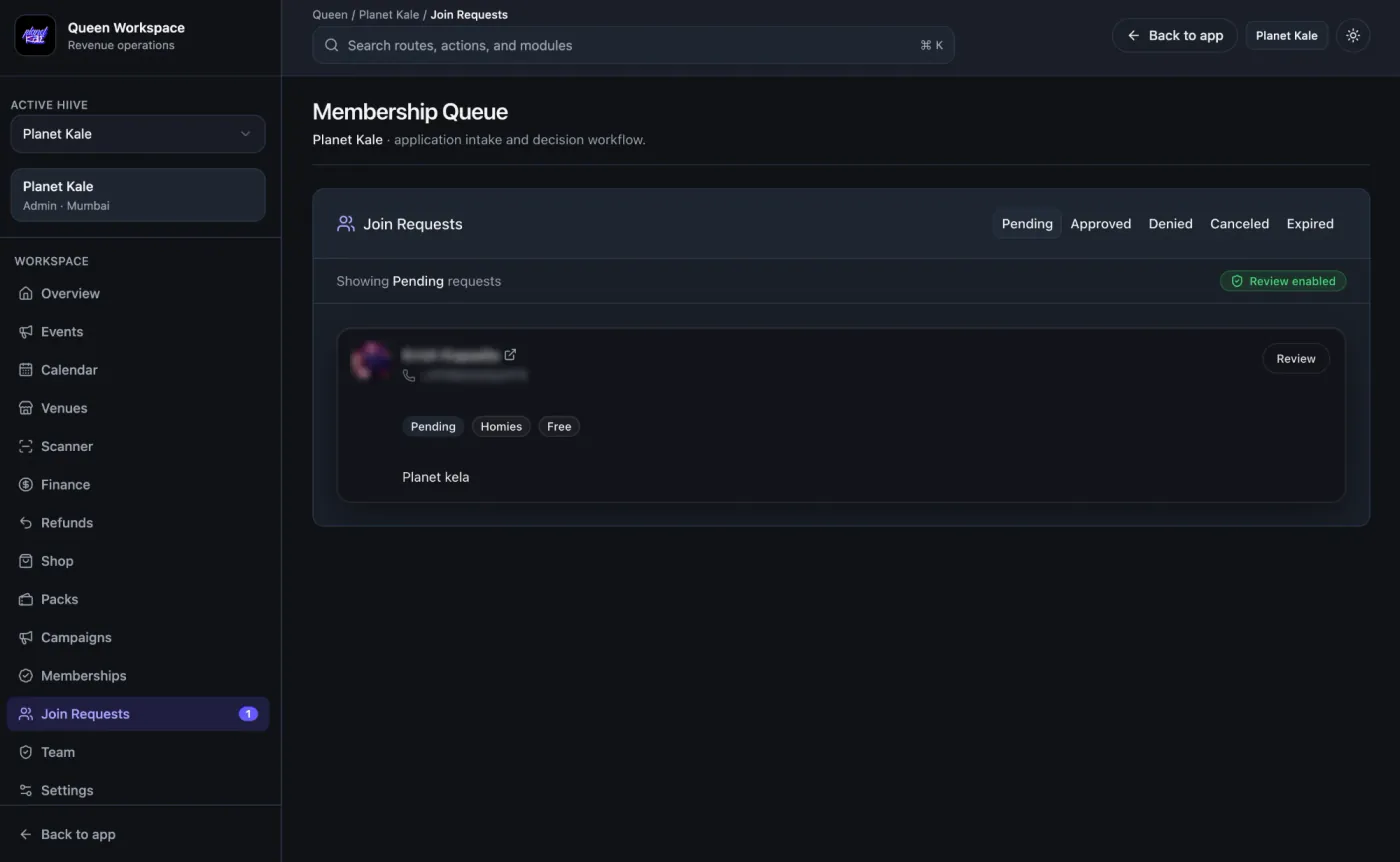View the Expired requests tab
This screenshot has width=1400, height=862.
[1310, 224]
